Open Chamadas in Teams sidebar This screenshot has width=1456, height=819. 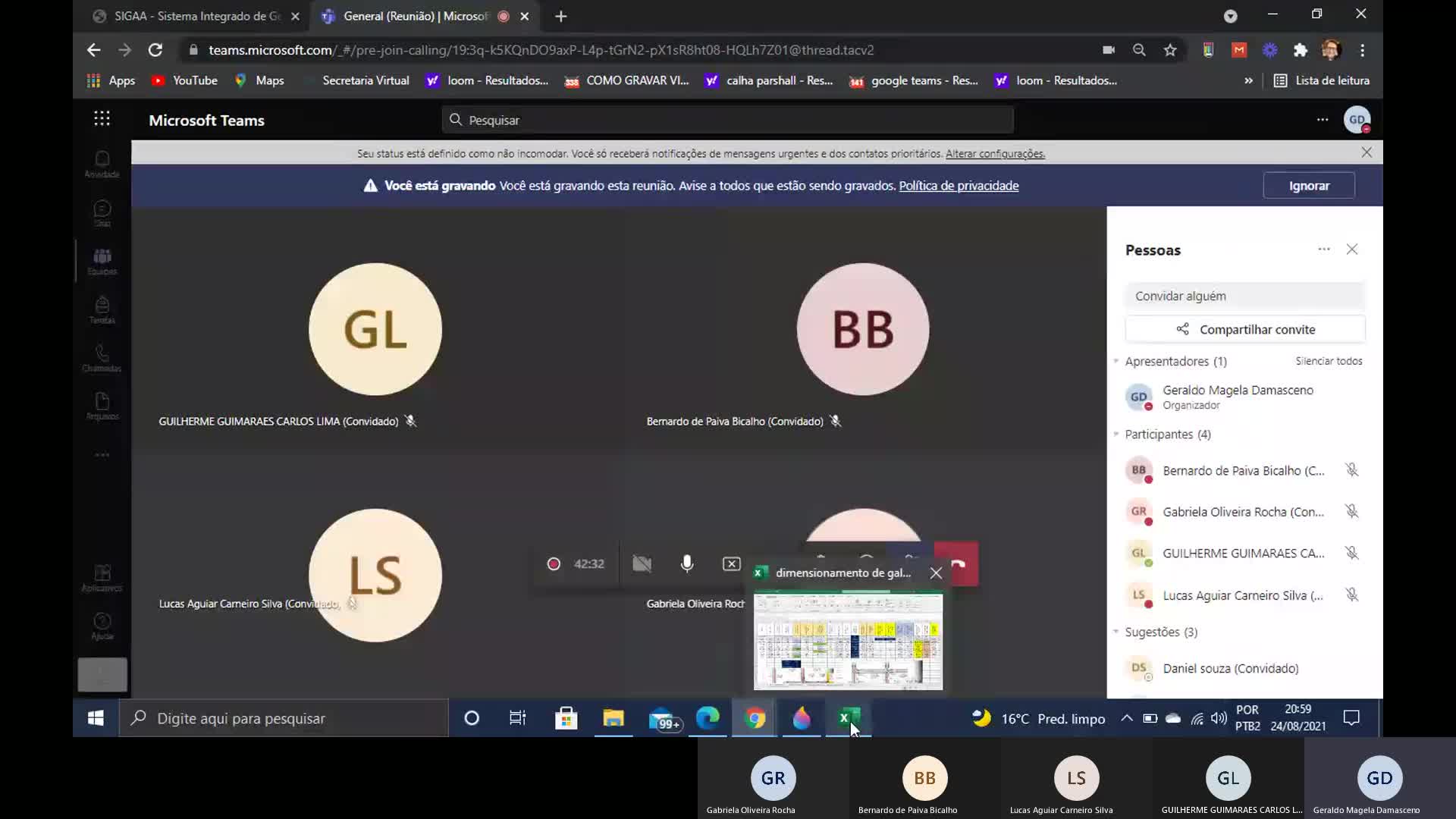tap(102, 358)
